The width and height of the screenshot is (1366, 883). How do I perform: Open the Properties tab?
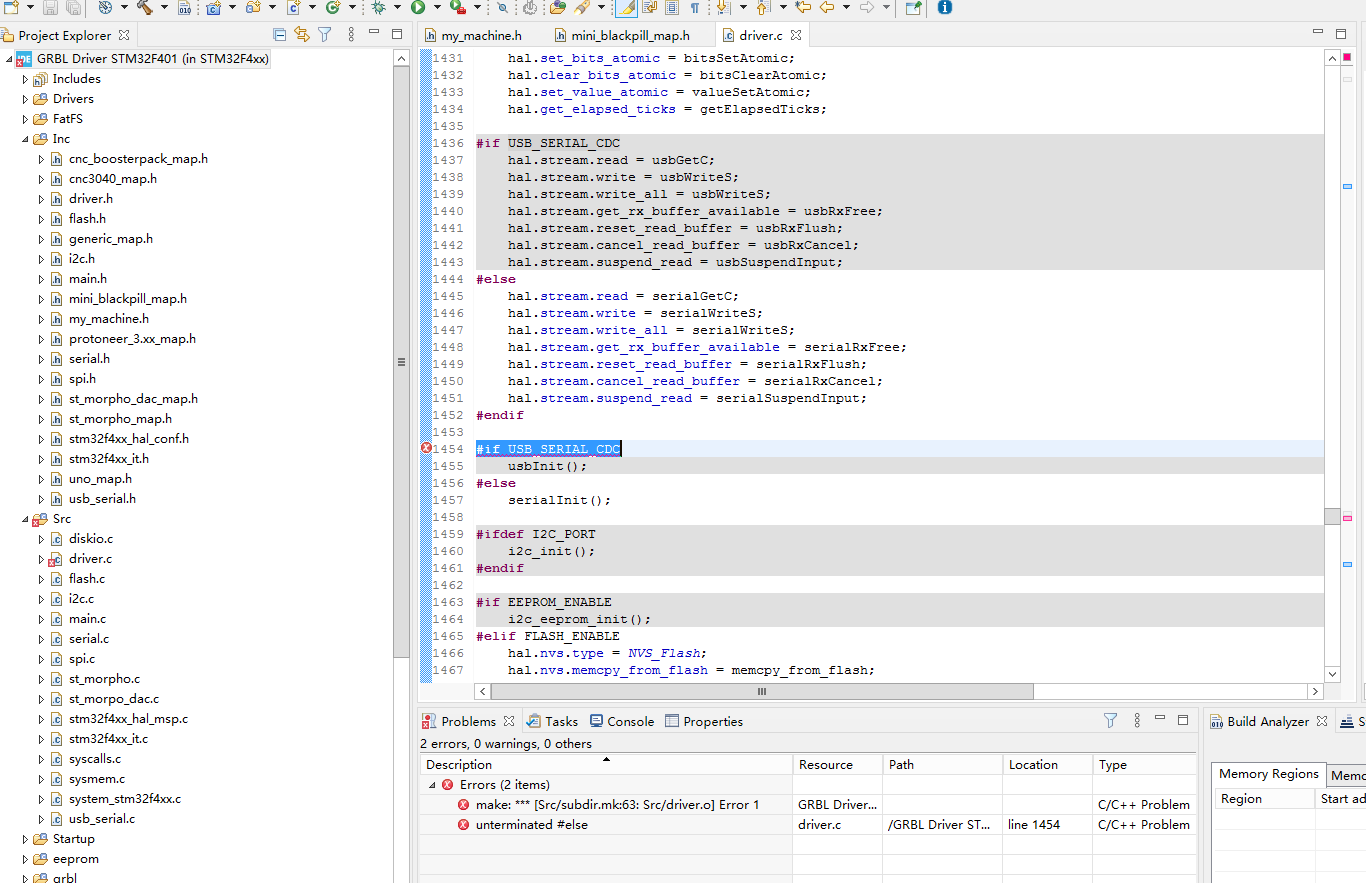[704, 721]
